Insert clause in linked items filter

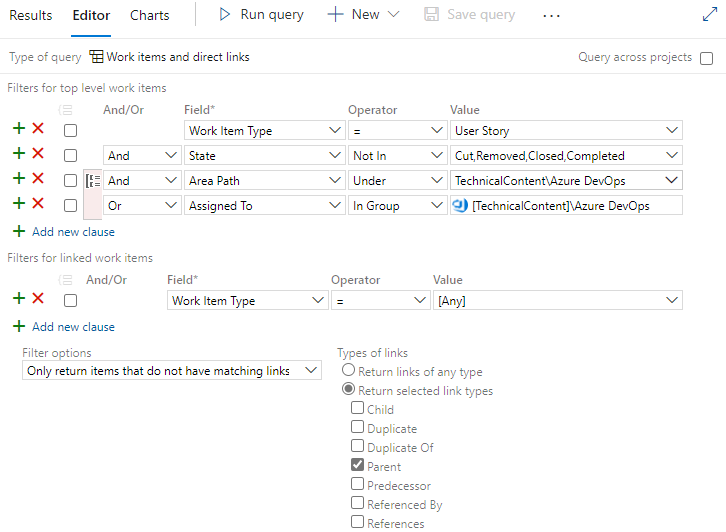click(19, 298)
